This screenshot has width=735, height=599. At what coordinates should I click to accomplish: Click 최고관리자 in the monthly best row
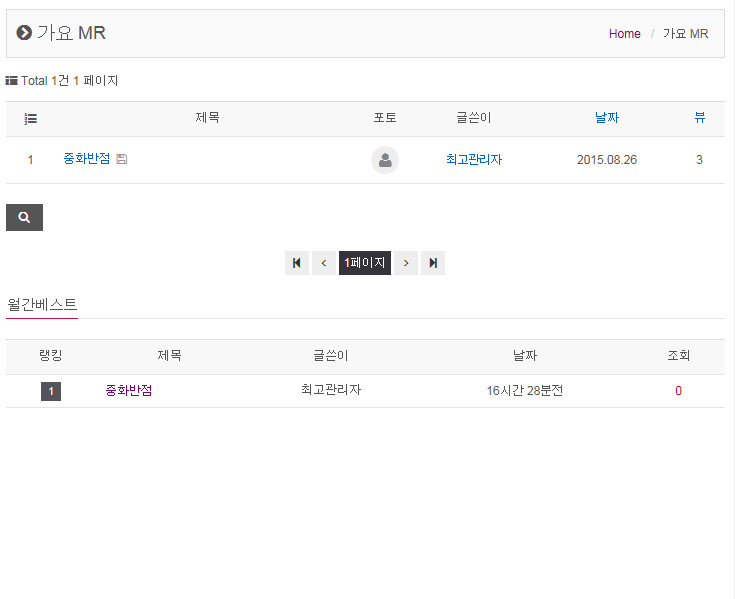point(331,389)
